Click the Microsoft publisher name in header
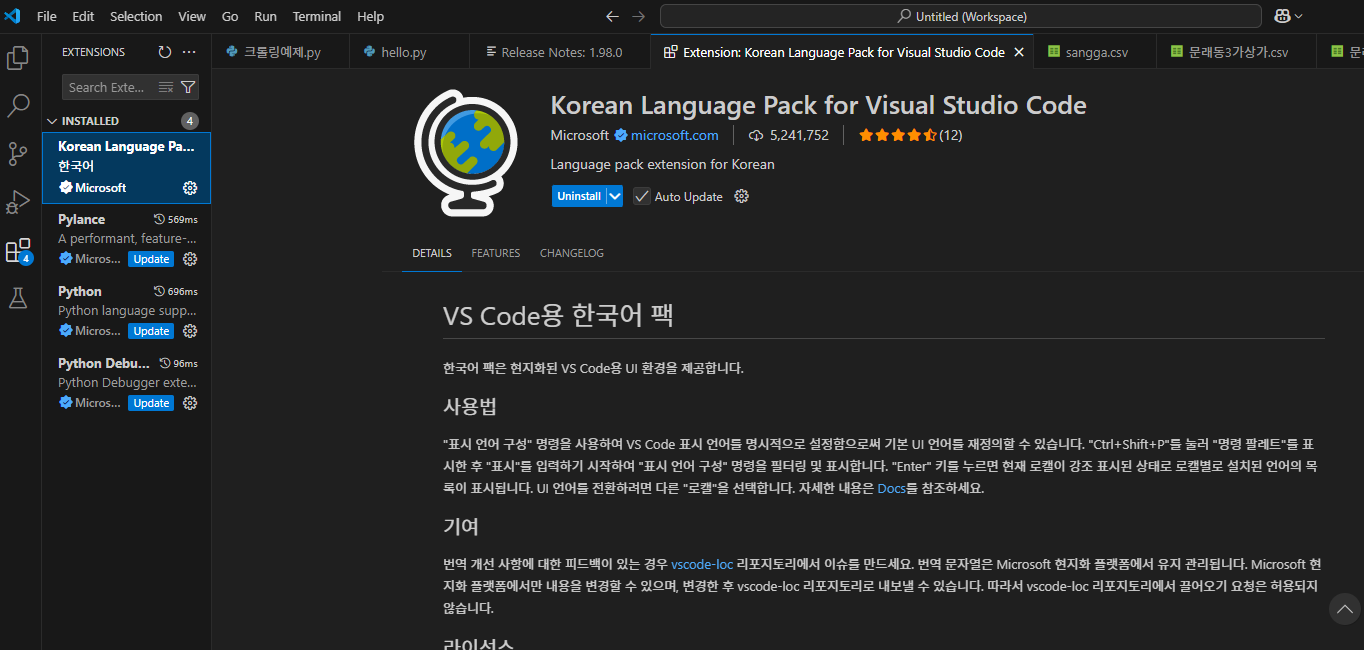Screen dimensions: 1364x650 point(579,135)
